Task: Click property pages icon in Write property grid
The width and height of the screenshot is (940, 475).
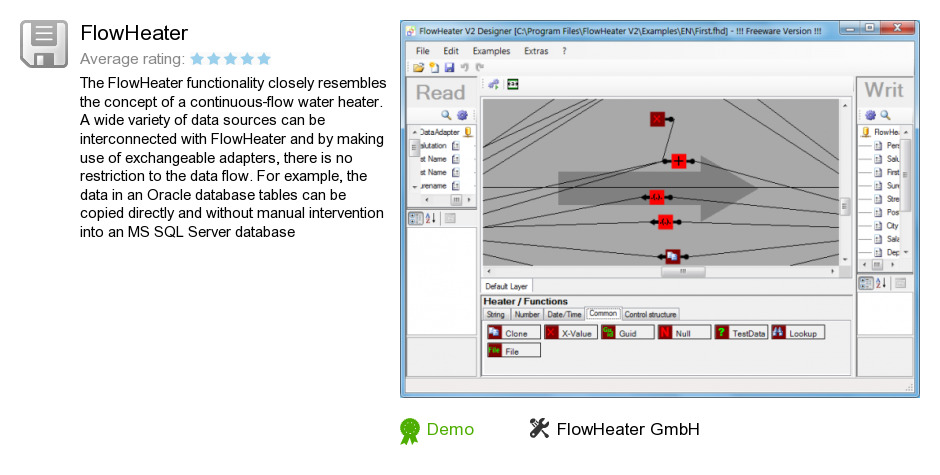Action: pyautogui.click(x=900, y=283)
